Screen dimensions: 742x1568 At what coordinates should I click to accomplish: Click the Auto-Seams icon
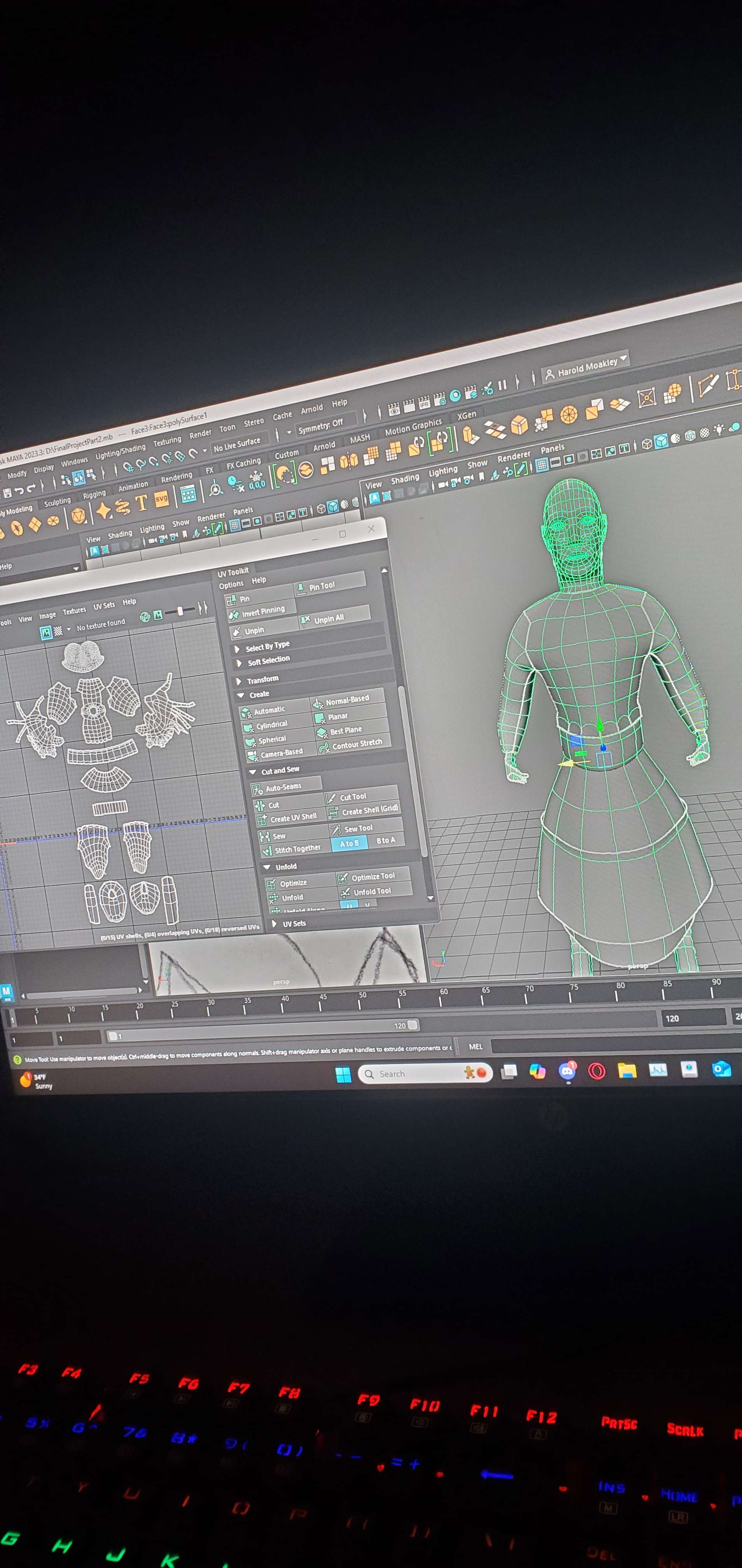pyautogui.click(x=258, y=789)
